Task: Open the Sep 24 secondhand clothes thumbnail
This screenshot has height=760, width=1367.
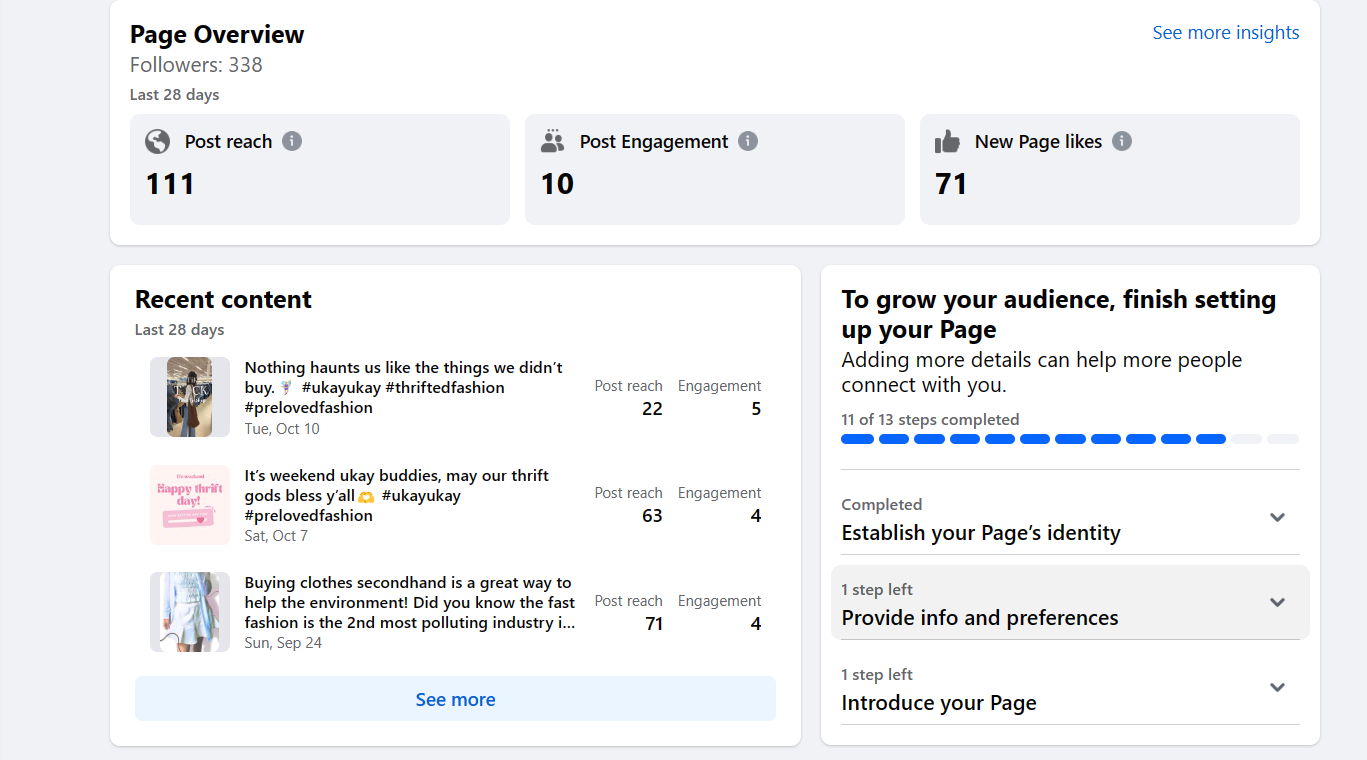Action: coord(190,612)
